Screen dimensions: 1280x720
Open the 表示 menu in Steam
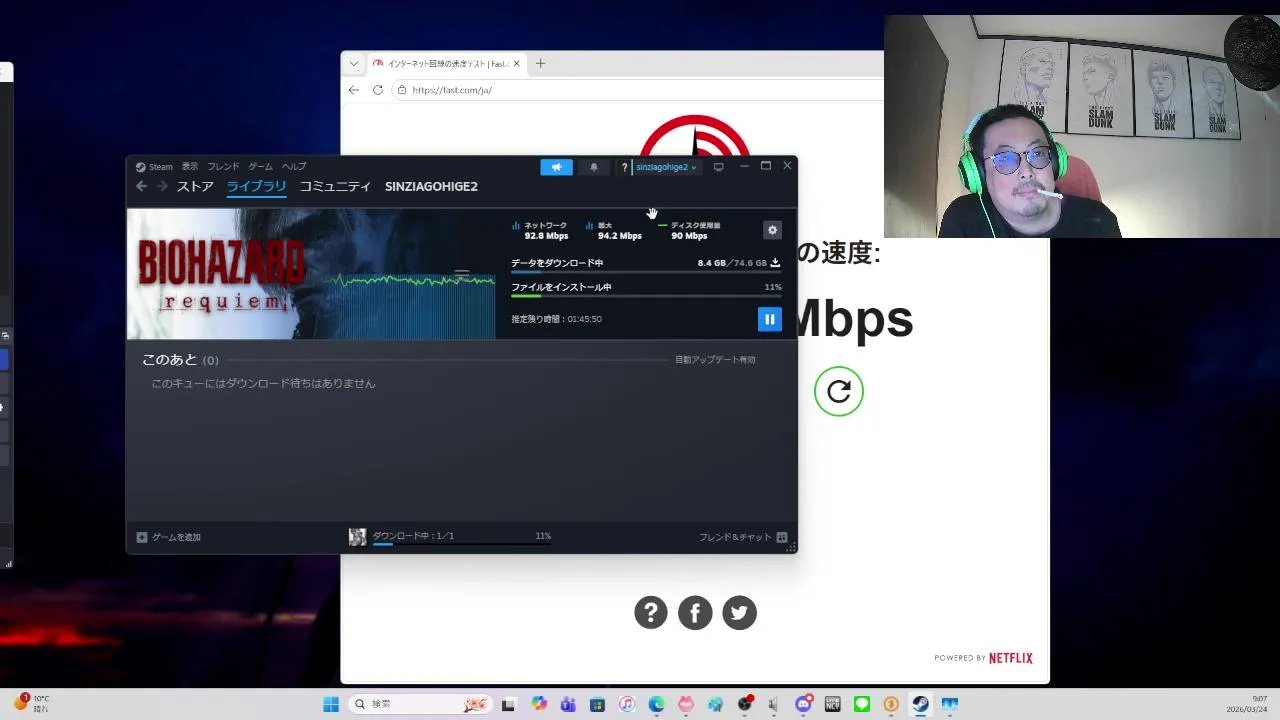(190, 167)
